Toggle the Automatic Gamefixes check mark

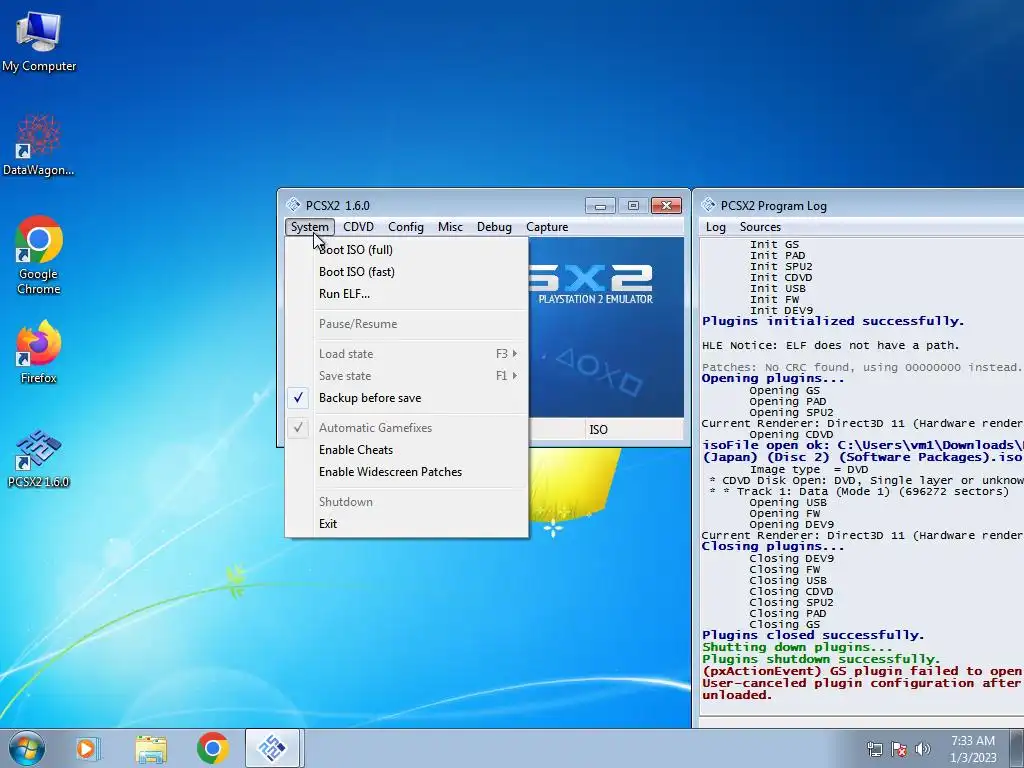tap(298, 428)
